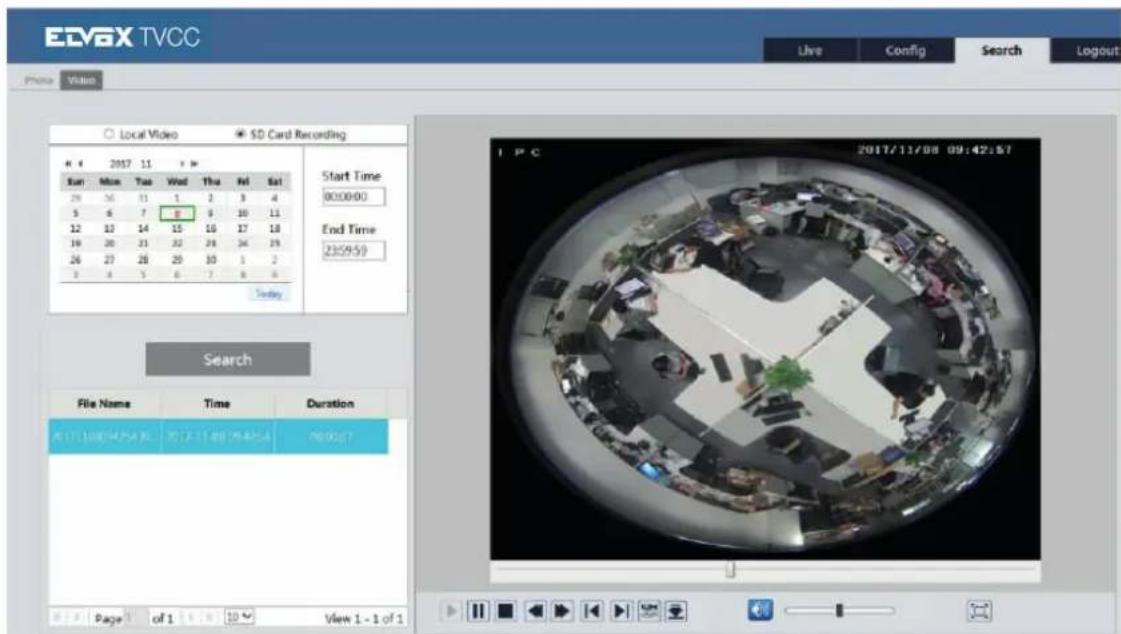Click the download icon in playback bar
Screen dimensions: 1121x634
(676, 611)
